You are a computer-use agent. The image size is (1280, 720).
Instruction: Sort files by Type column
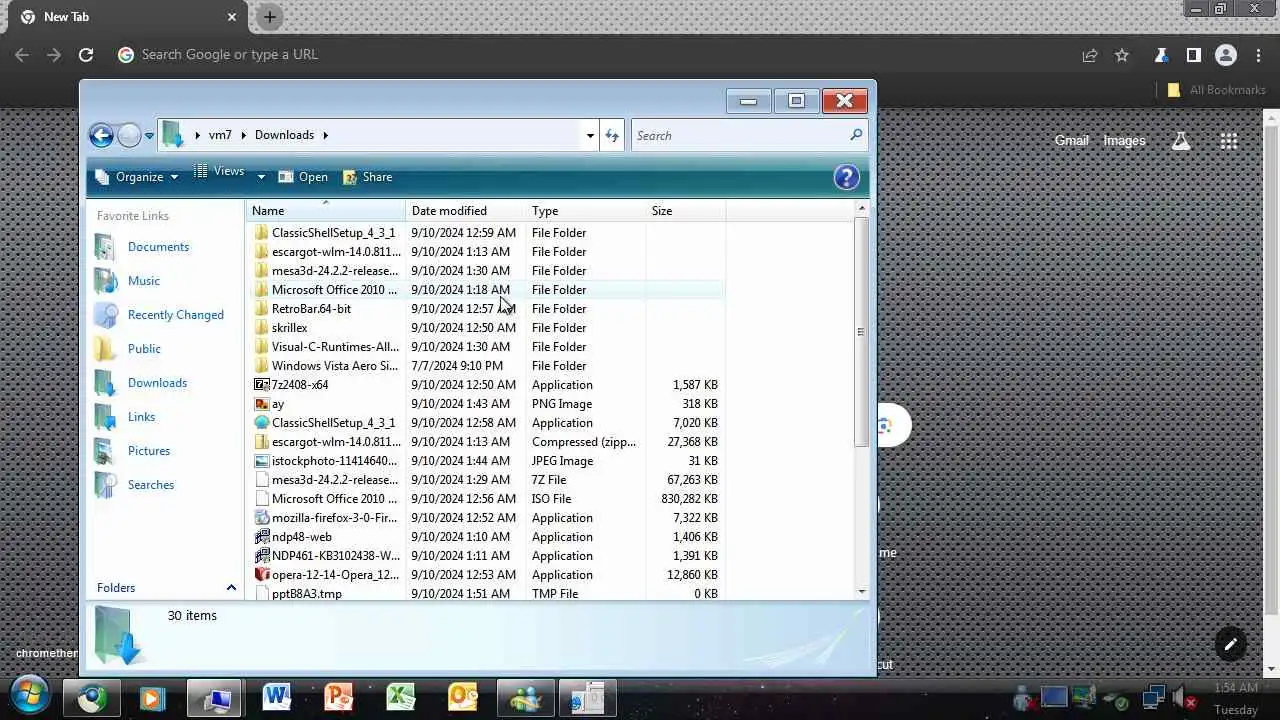pyautogui.click(x=586, y=211)
